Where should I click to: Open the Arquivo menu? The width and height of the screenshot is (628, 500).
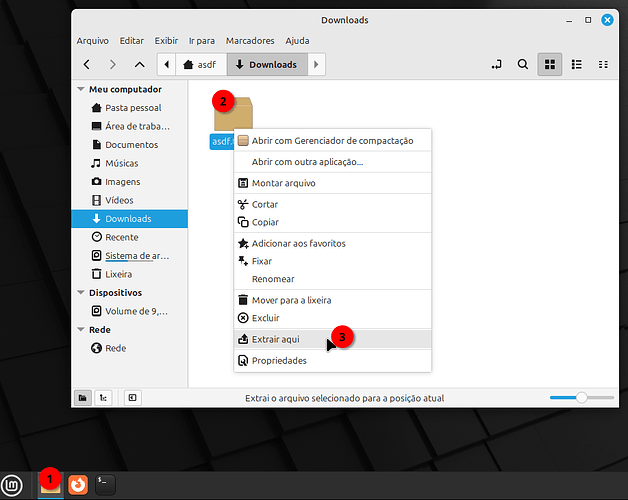[x=93, y=41]
